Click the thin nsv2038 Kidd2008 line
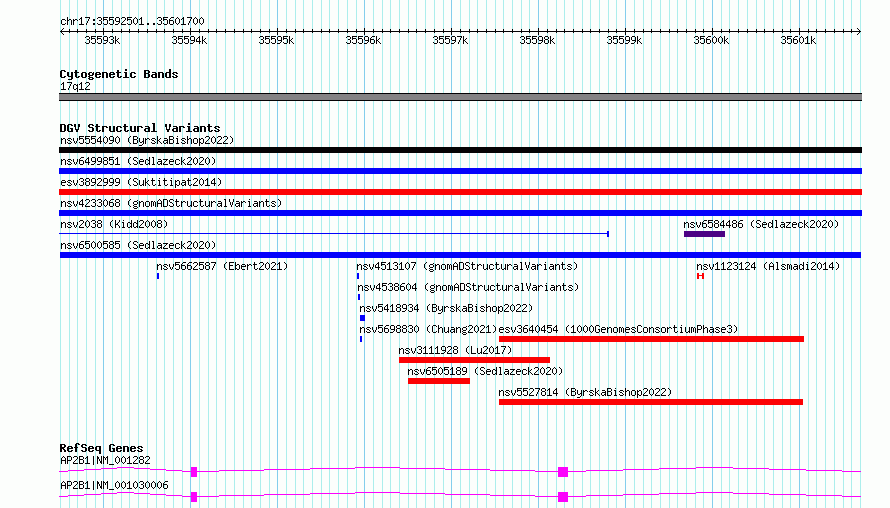890x508 pixels. pyautogui.click(x=334, y=234)
